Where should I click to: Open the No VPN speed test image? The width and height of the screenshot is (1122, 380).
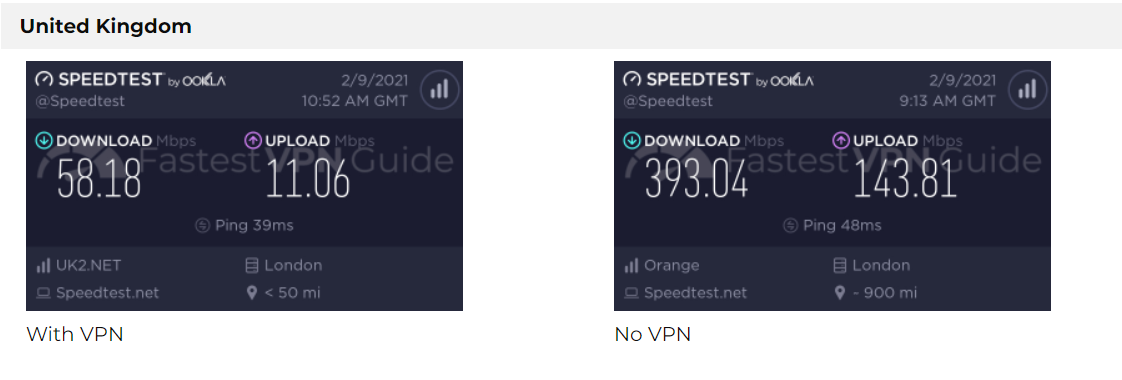tap(832, 186)
